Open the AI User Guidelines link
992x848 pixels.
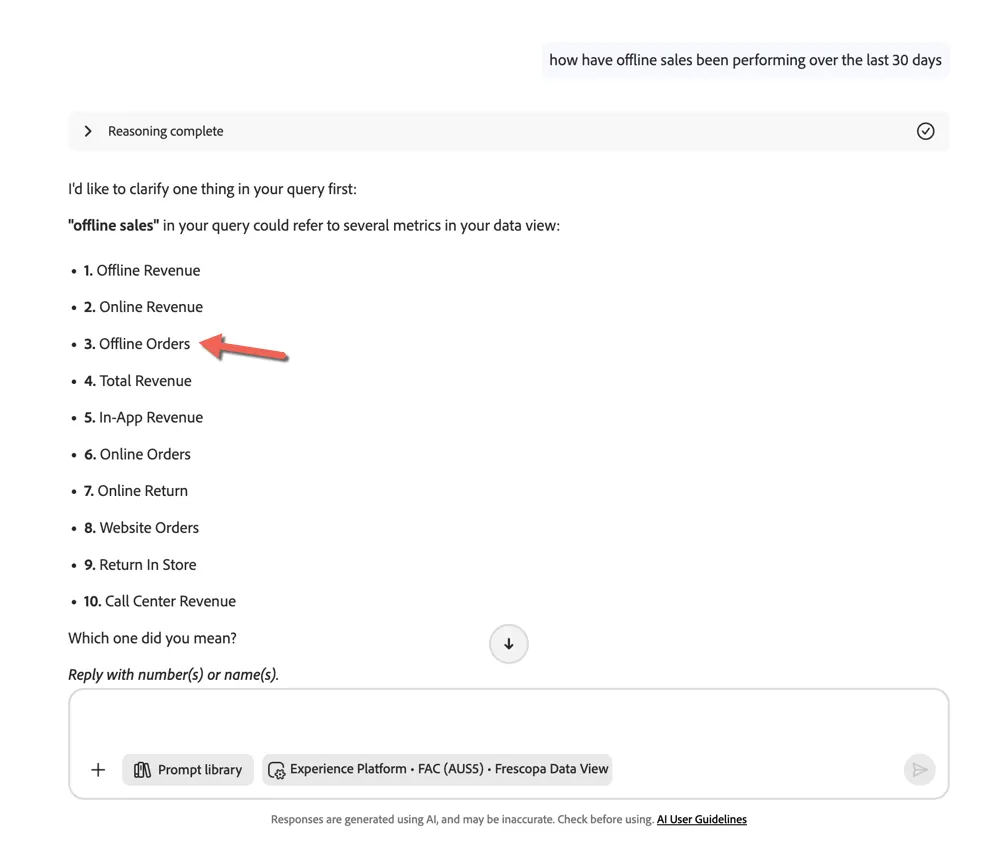click(x=702, y=819)
